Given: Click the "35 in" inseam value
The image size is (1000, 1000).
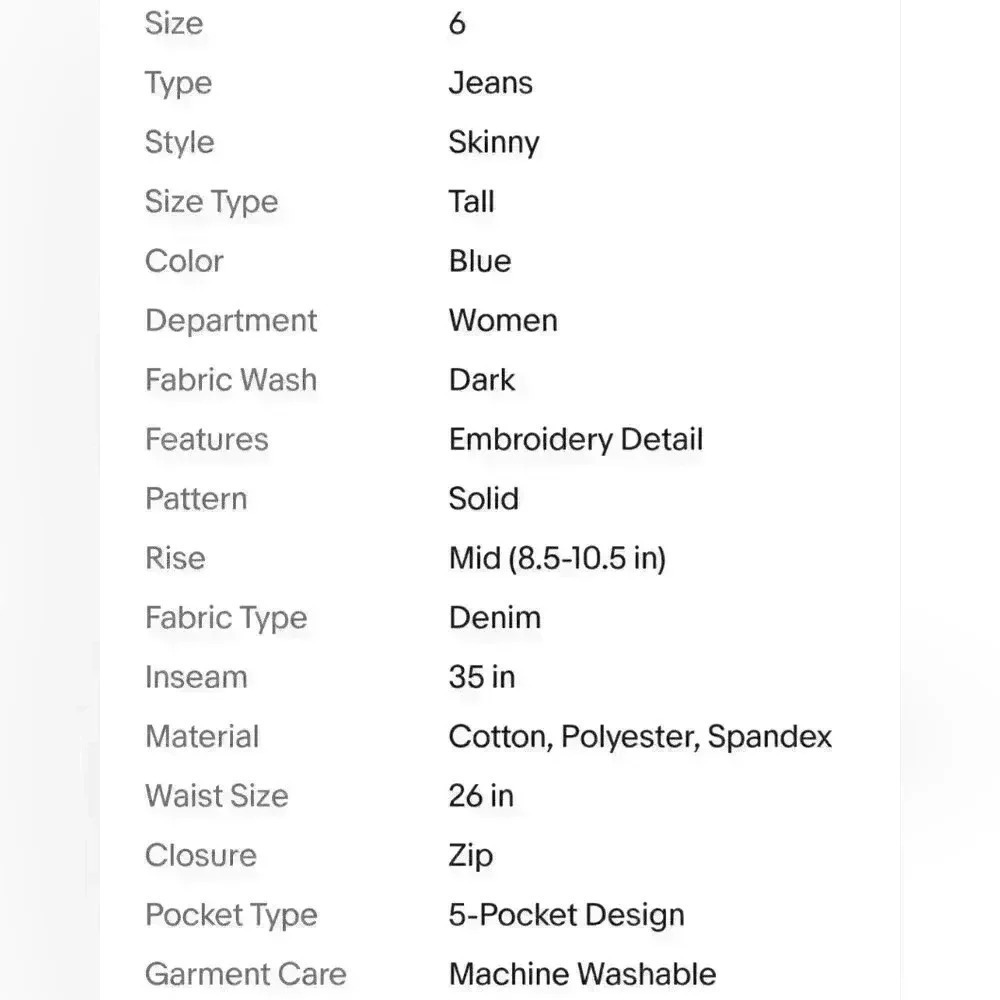Looking at the screenshot, I should [481, 677].
